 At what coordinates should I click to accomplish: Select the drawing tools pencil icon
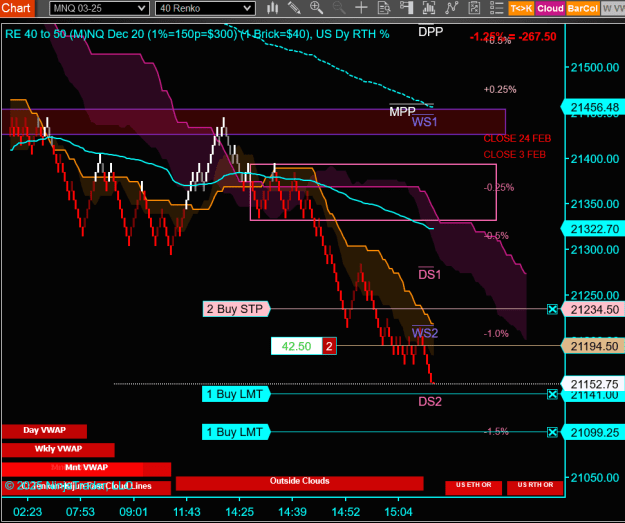[294, 8]
